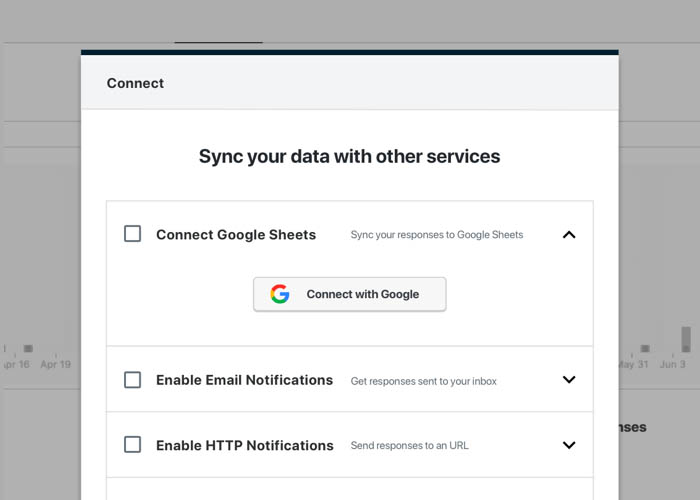Click the Connect dialog title

[x=135, y=83]
